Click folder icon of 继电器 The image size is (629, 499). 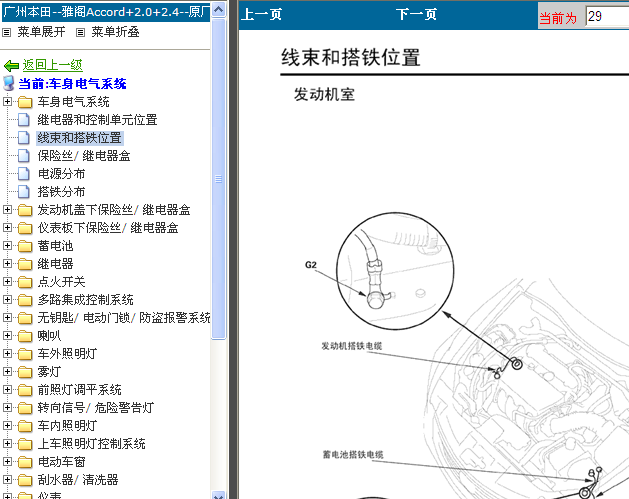point(25,264)
